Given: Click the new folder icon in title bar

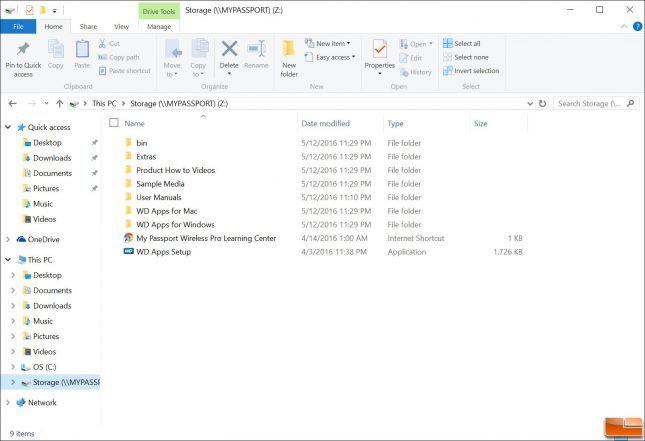Looking at the screenshot, I should (x=43, y=9).
